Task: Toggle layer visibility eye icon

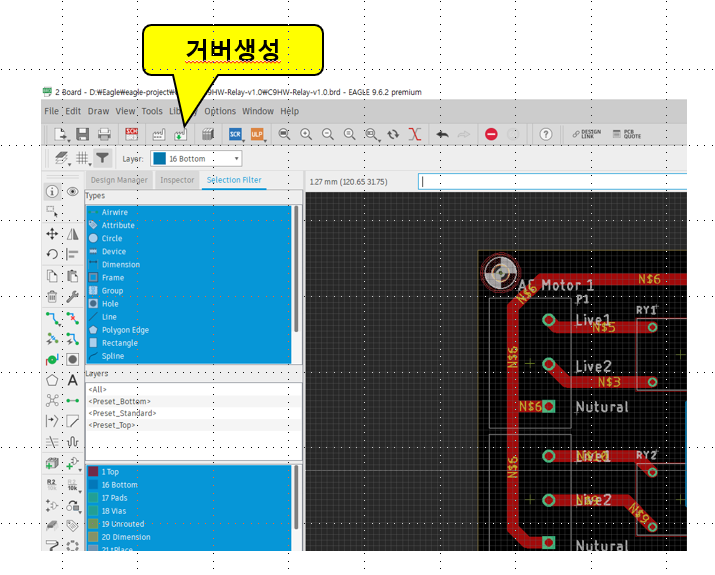Action: 73,191
